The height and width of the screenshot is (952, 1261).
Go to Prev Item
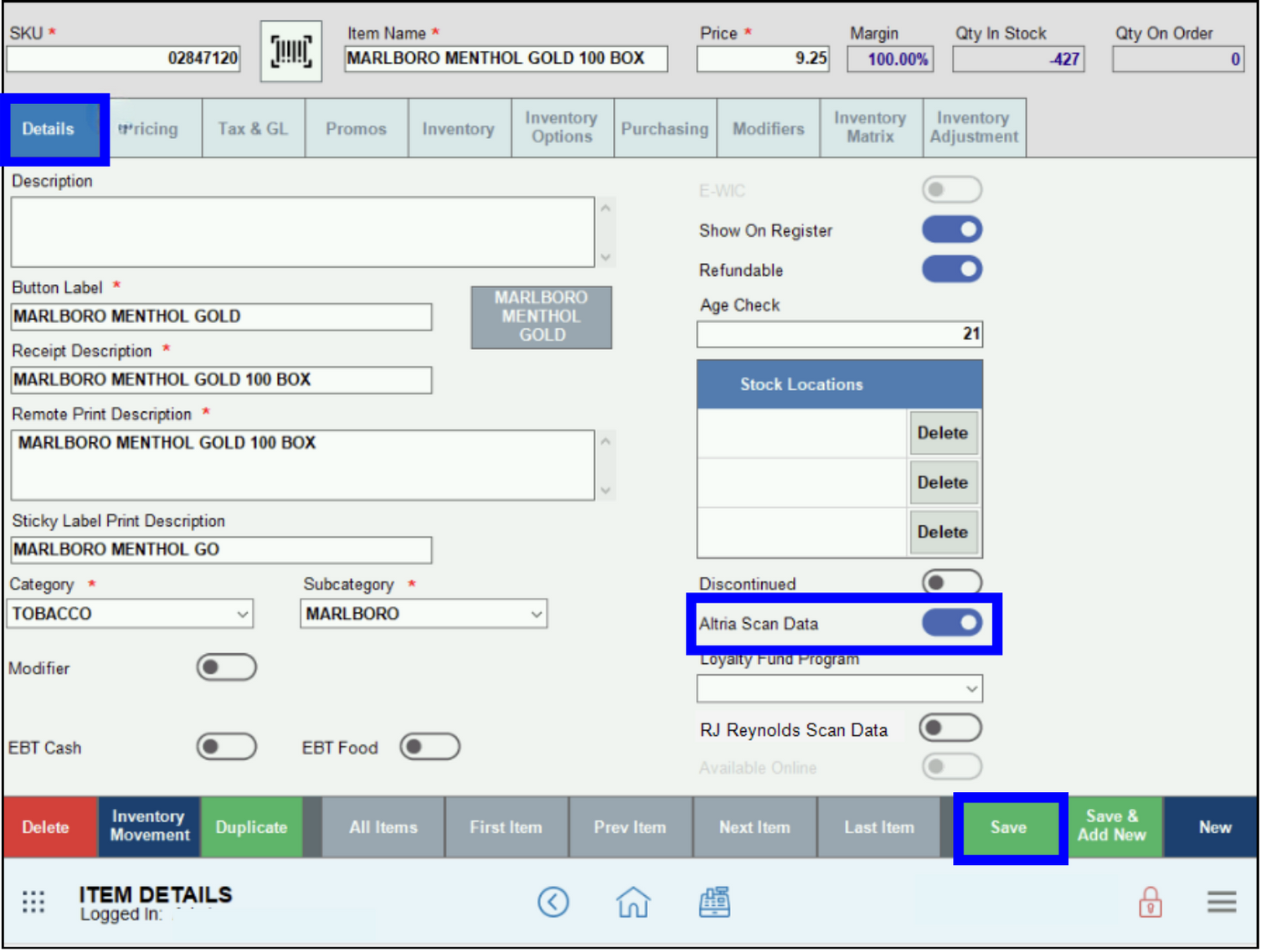pyautogui.click(x=630, y=827)
